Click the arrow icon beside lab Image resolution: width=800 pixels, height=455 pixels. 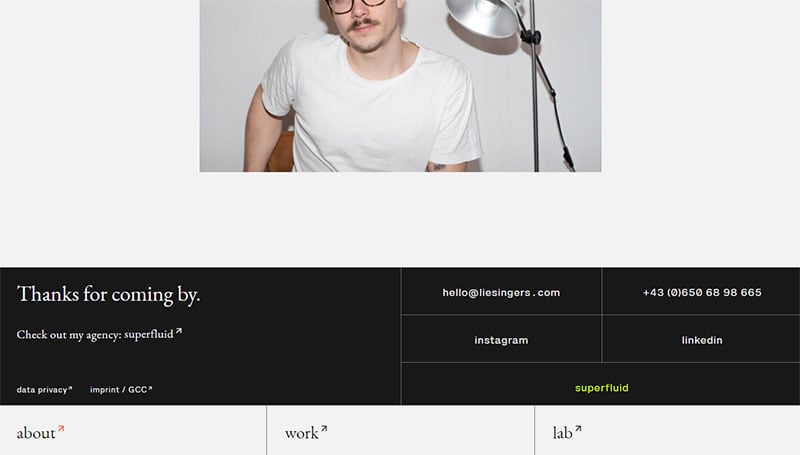578,429
